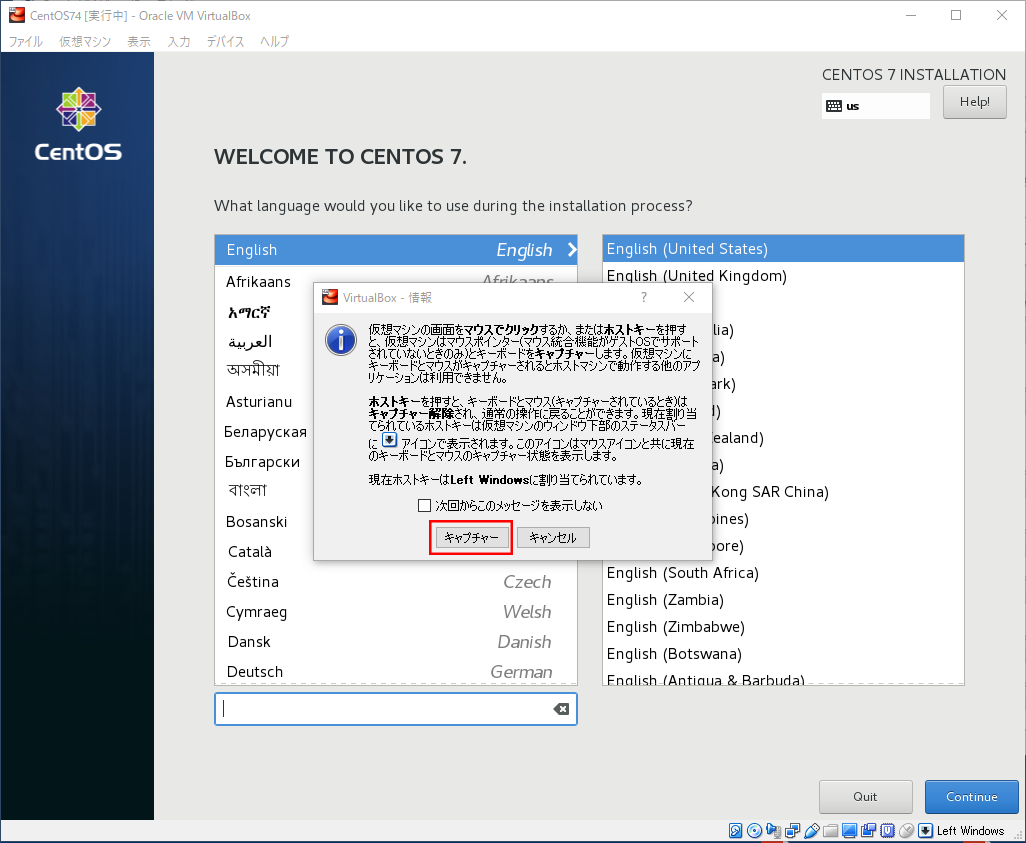Screen dimensions: 1026x843
Task: Open the shared folders status icon
Action: pyautogui.click(x=830, y=831)
